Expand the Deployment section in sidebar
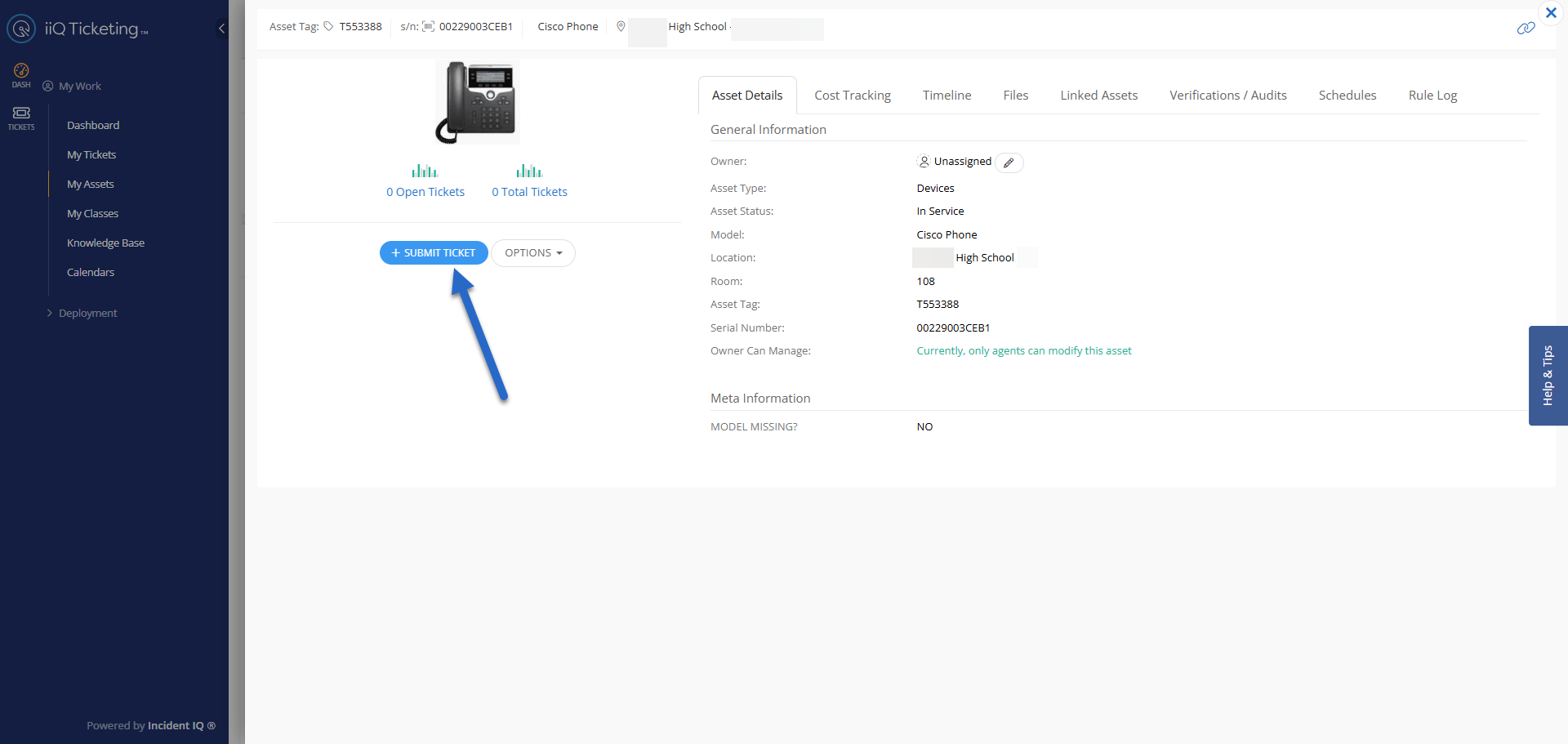Screen dimensions: 1568x744 pos(87,314)
